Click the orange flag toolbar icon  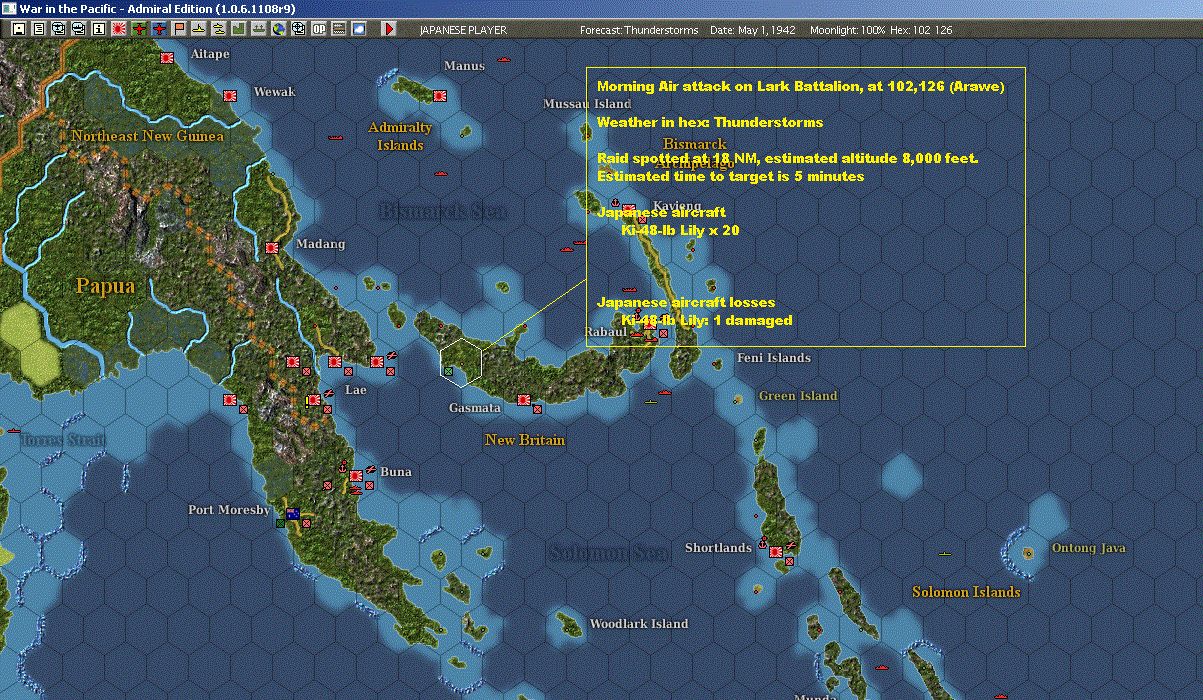pyautogui.click(x=179, y=29)
